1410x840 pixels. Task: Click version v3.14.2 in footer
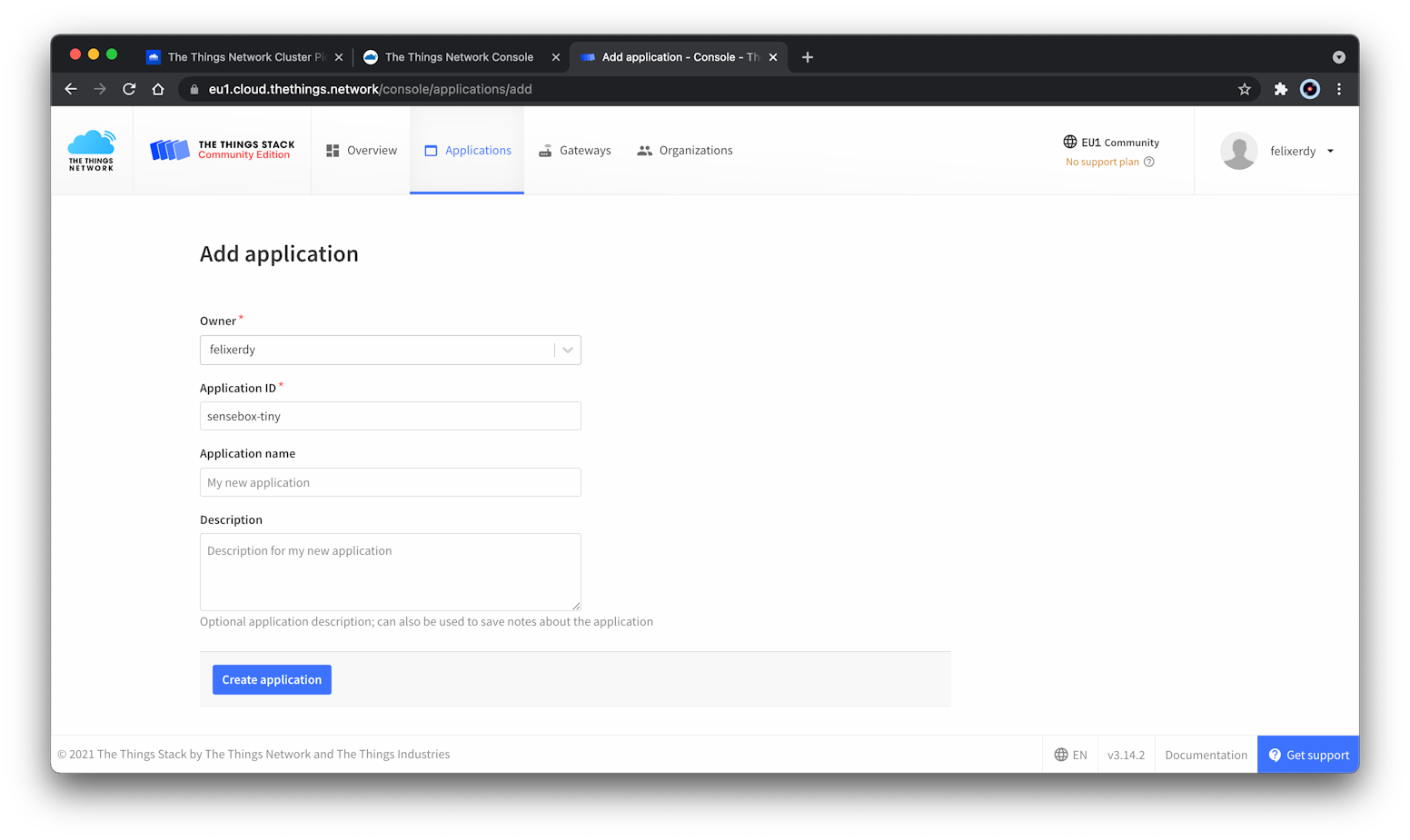point(1126,755)
